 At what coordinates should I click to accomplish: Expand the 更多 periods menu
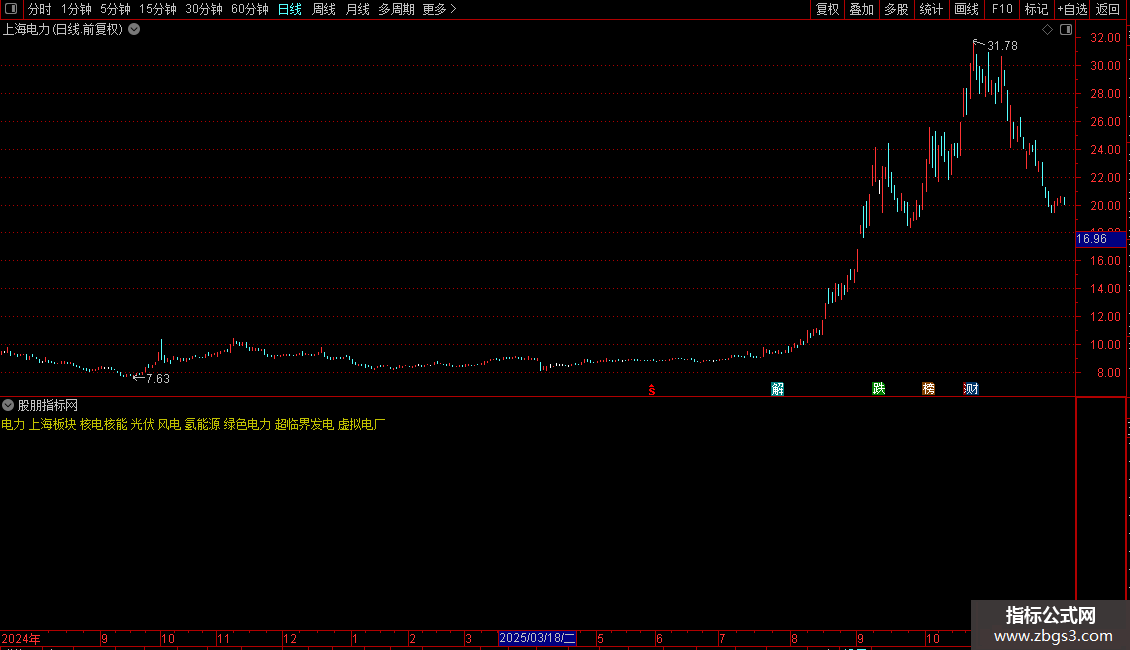tap(440, 9)
